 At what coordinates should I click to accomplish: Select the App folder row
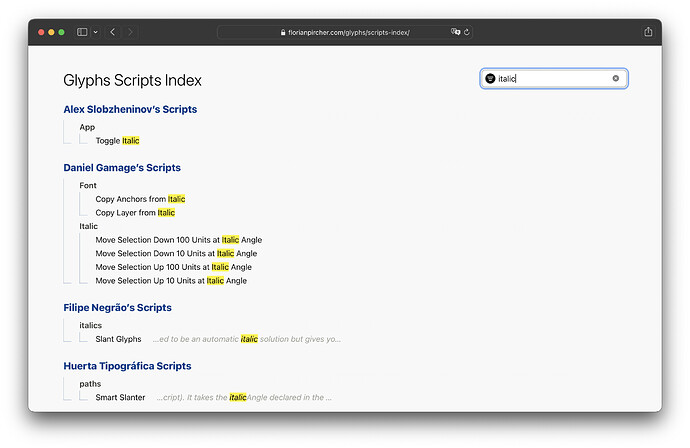pos(87,127)
